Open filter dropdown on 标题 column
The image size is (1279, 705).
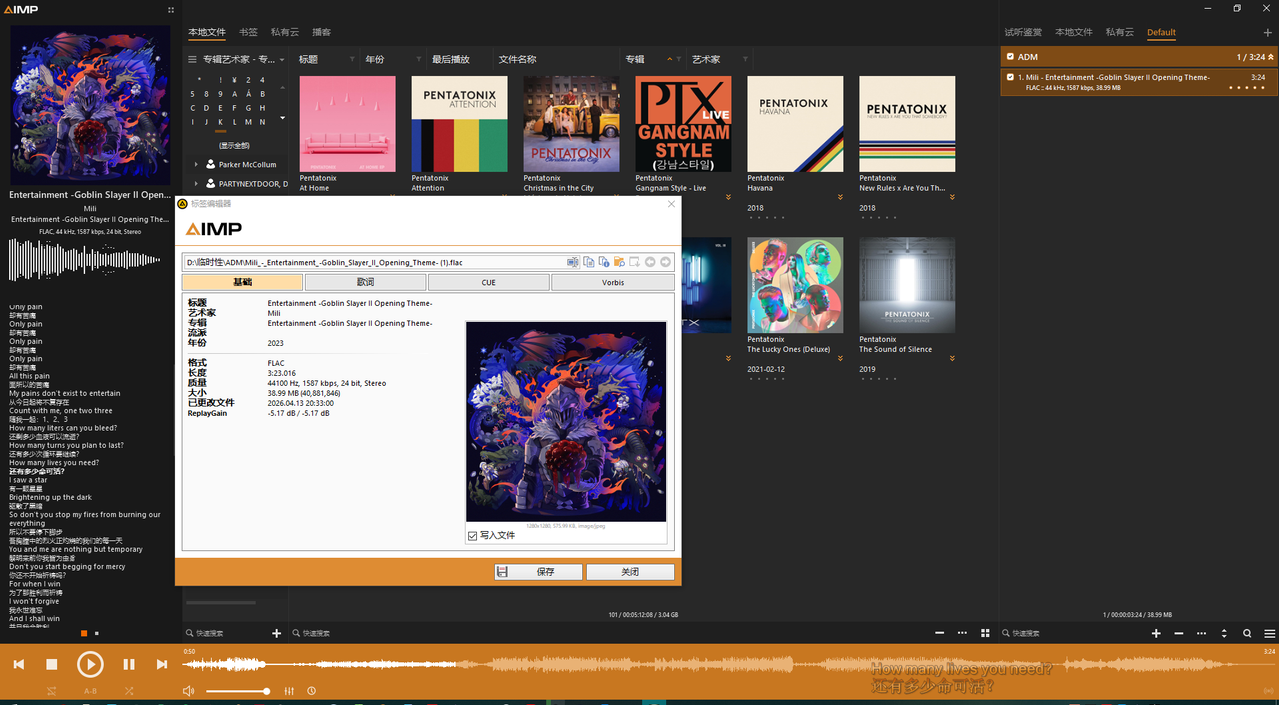coord(352,60)
